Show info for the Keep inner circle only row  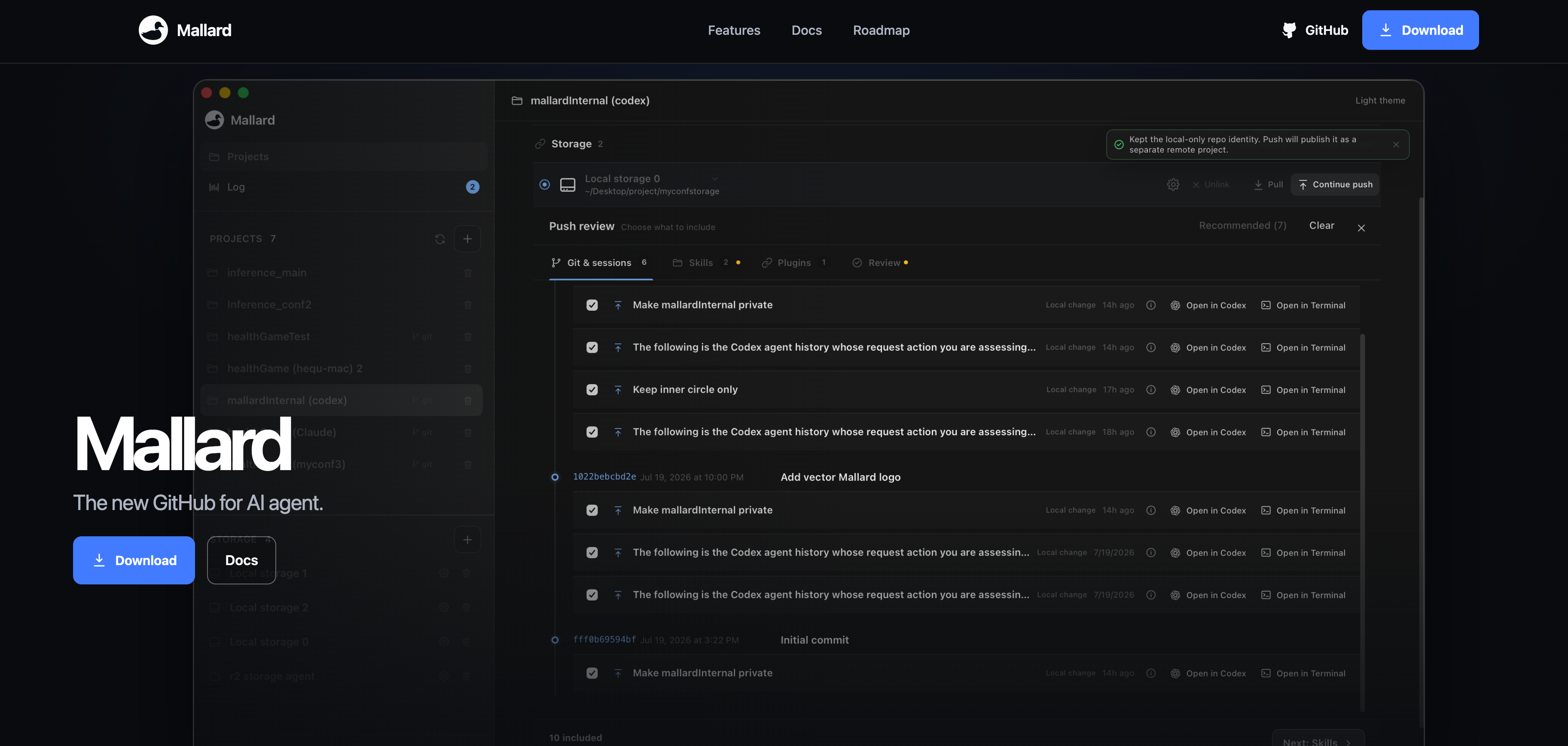(x=1151, y=390)
